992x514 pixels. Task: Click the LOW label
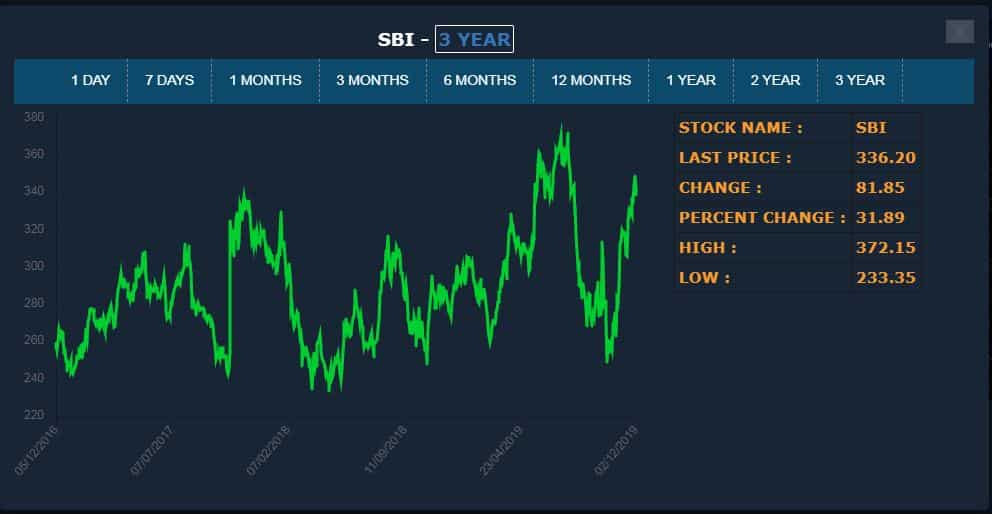704,278
